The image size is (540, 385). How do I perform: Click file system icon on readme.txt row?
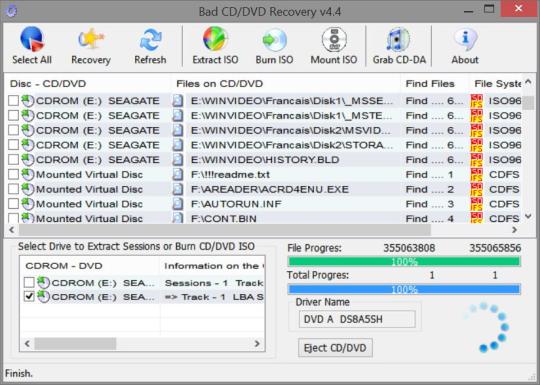pos(477,174)
